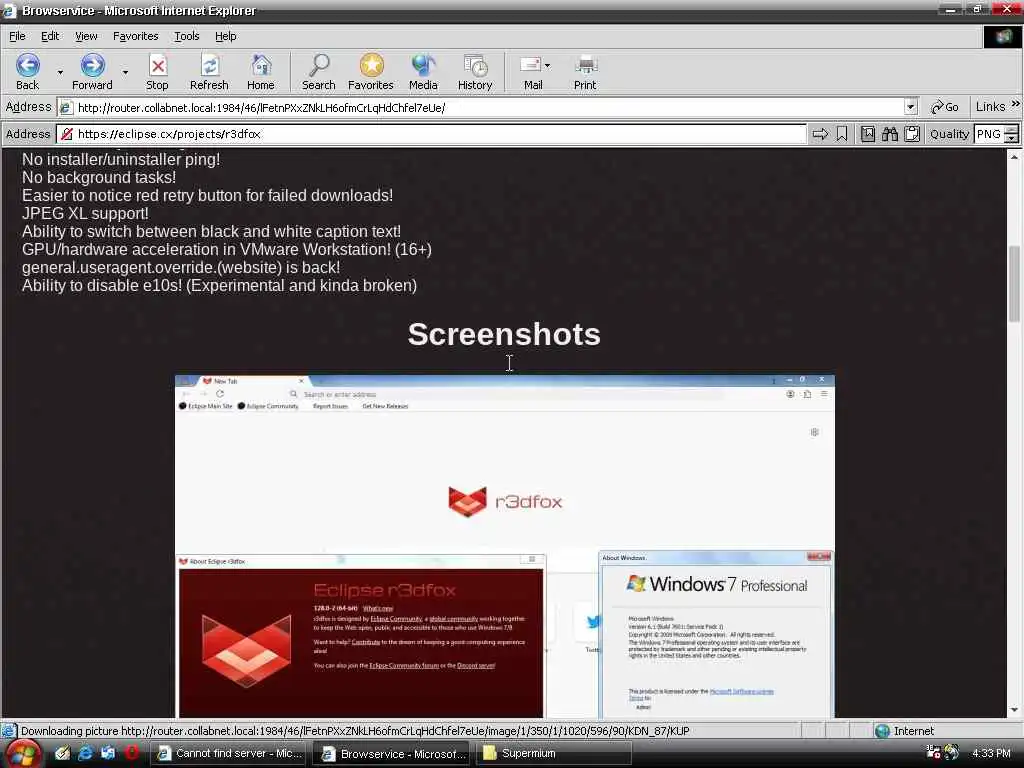Click the IE throbber logo at top right
Screen dimensions: 1024x768
[1002, 37]
